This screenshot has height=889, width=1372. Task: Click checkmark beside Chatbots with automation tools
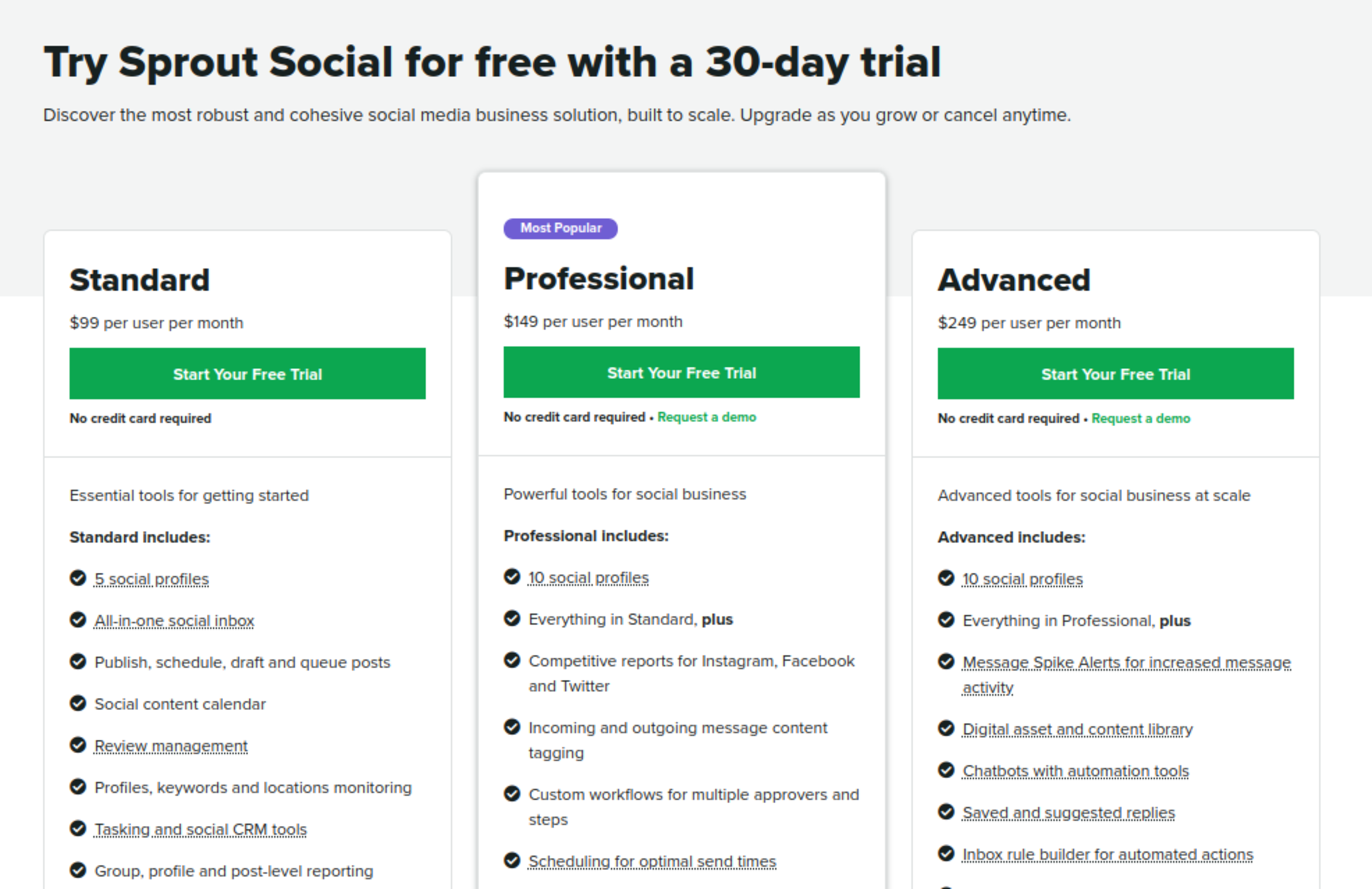click(946, 770)
